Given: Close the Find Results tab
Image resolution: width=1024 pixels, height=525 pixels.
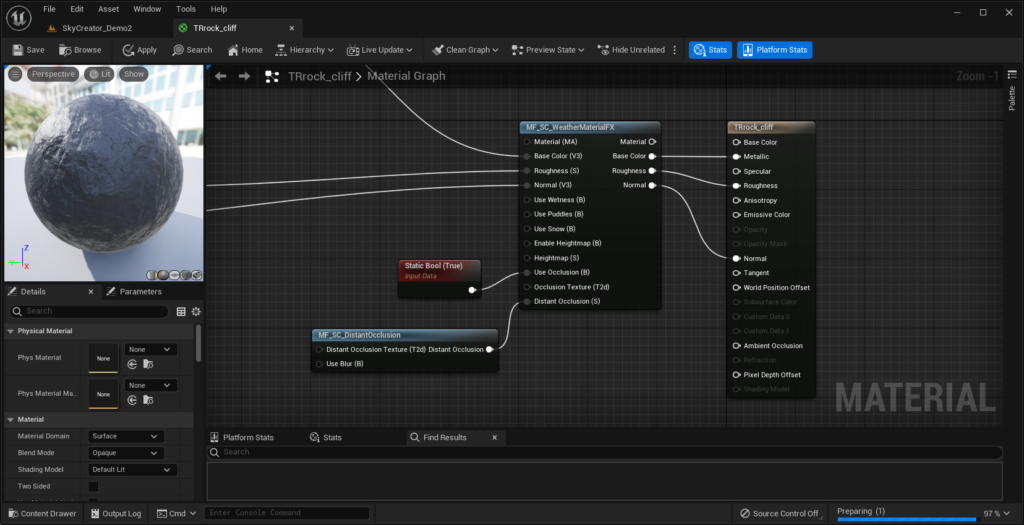Looking at the screenshot, I should (494, 438).
